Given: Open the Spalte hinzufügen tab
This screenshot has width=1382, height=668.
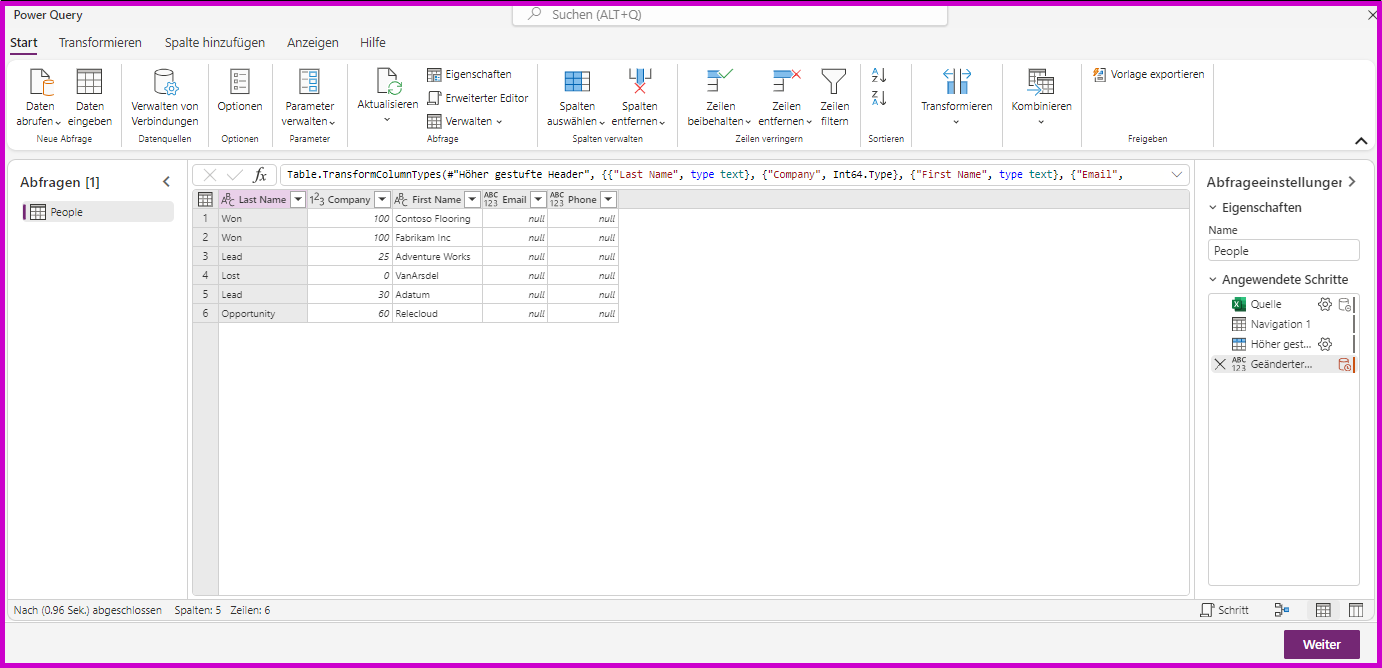Looking at the screenshot, I should (215, 43).
